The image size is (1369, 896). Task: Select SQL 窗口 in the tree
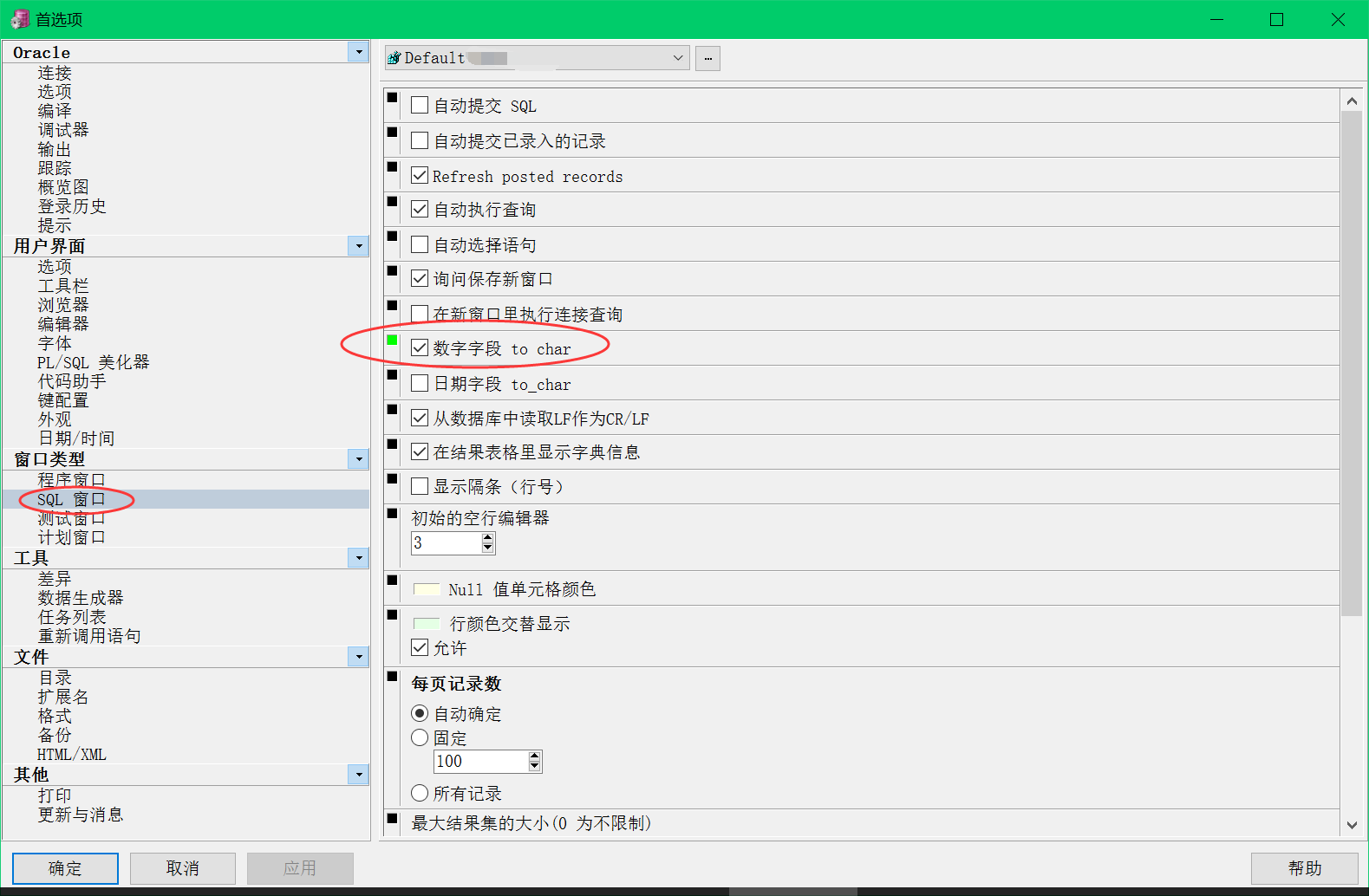[71, 499]
